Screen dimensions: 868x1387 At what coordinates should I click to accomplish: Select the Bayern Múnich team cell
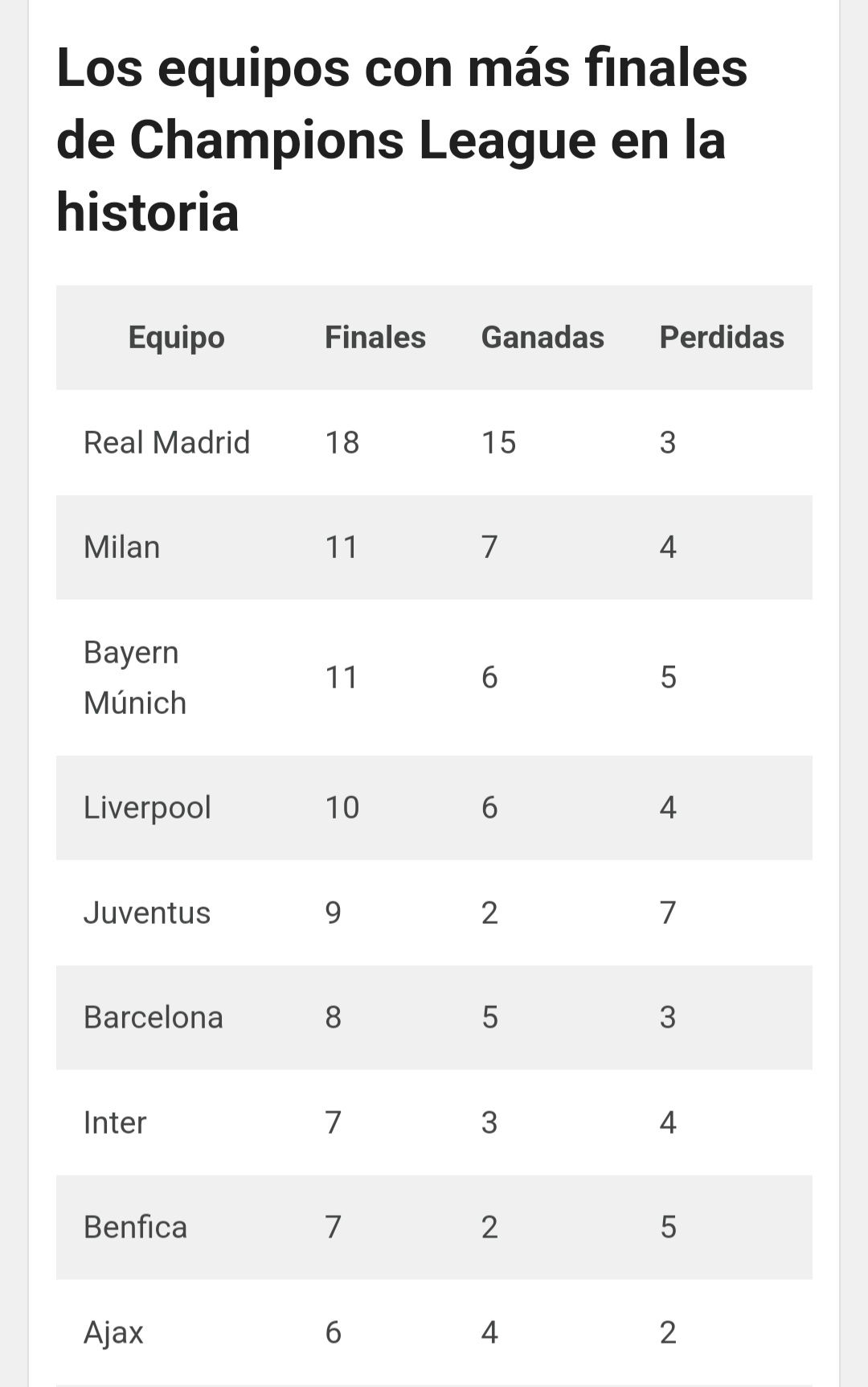[135, 677]
